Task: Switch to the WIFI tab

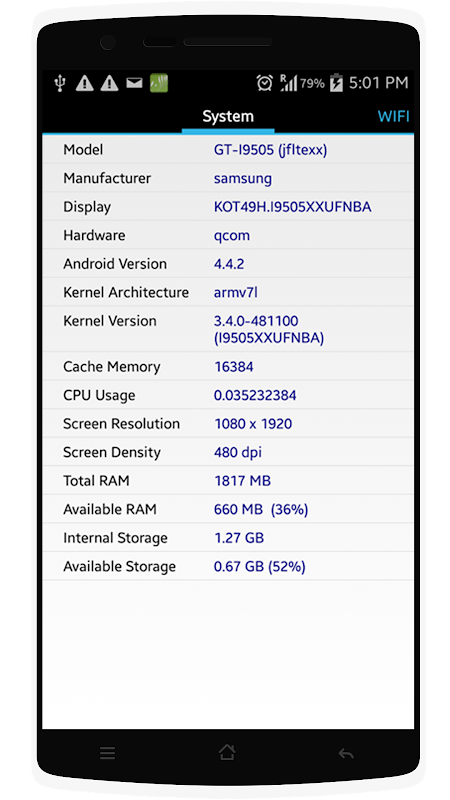Action: (393, 116)
